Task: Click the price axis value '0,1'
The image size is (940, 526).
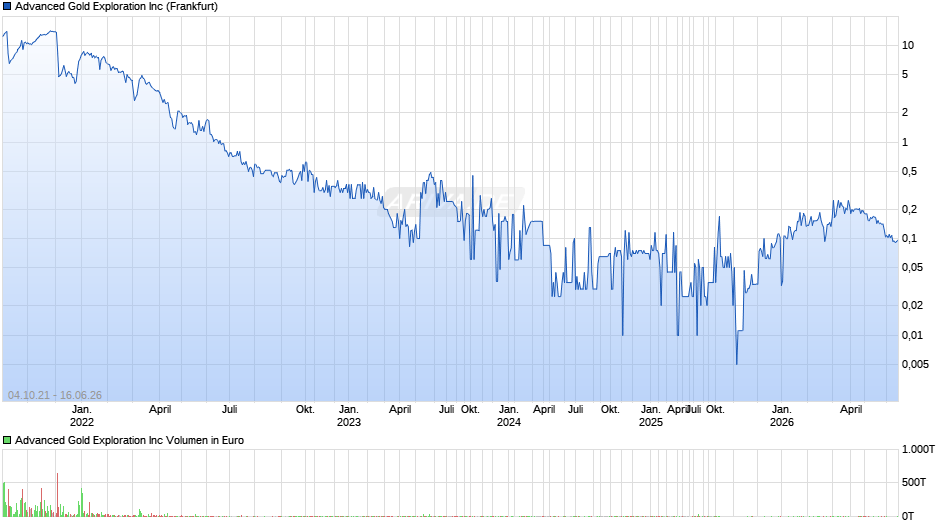Action: point(909,238)
